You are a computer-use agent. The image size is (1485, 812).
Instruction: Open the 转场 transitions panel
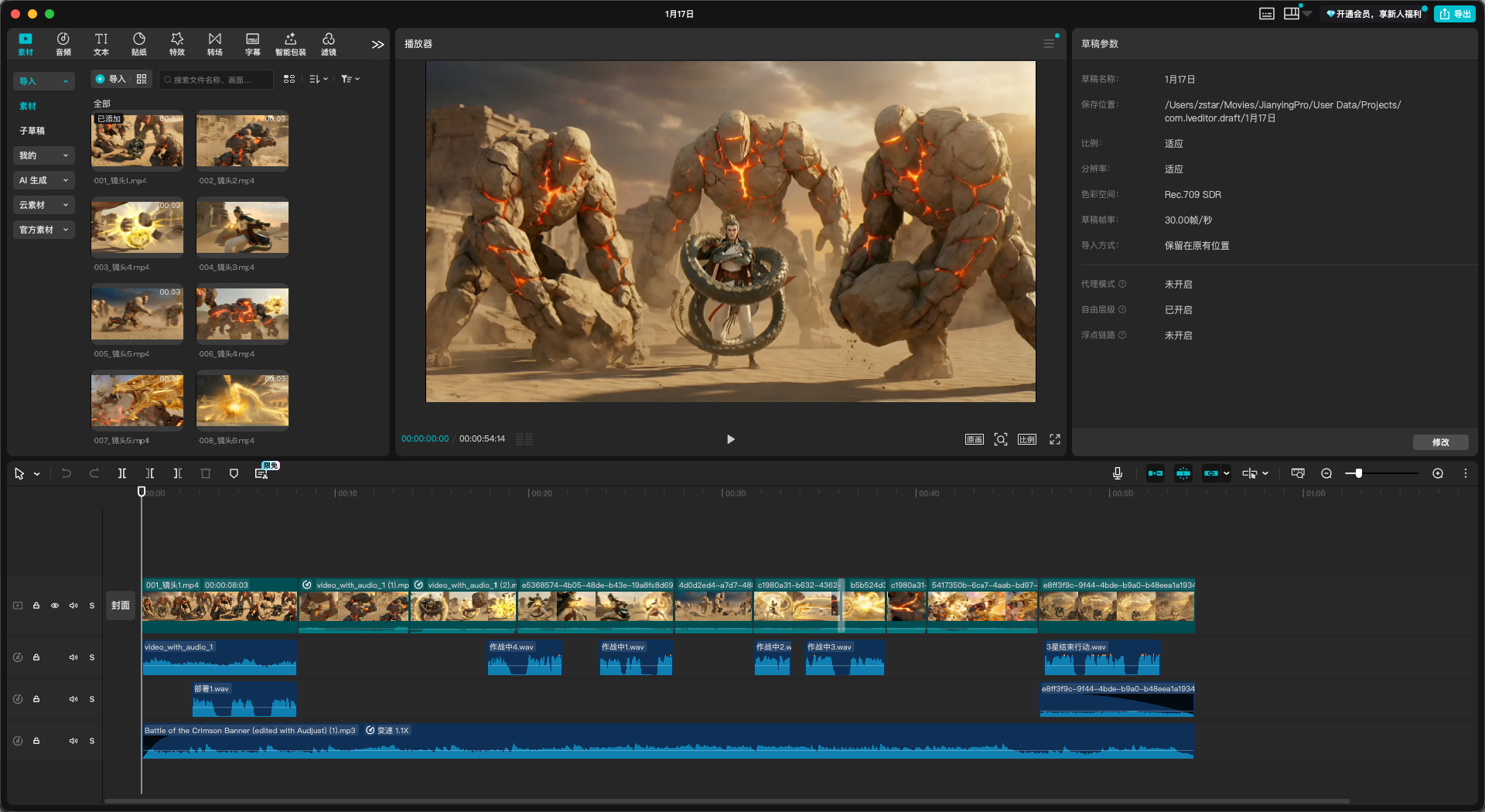point(215,44)
